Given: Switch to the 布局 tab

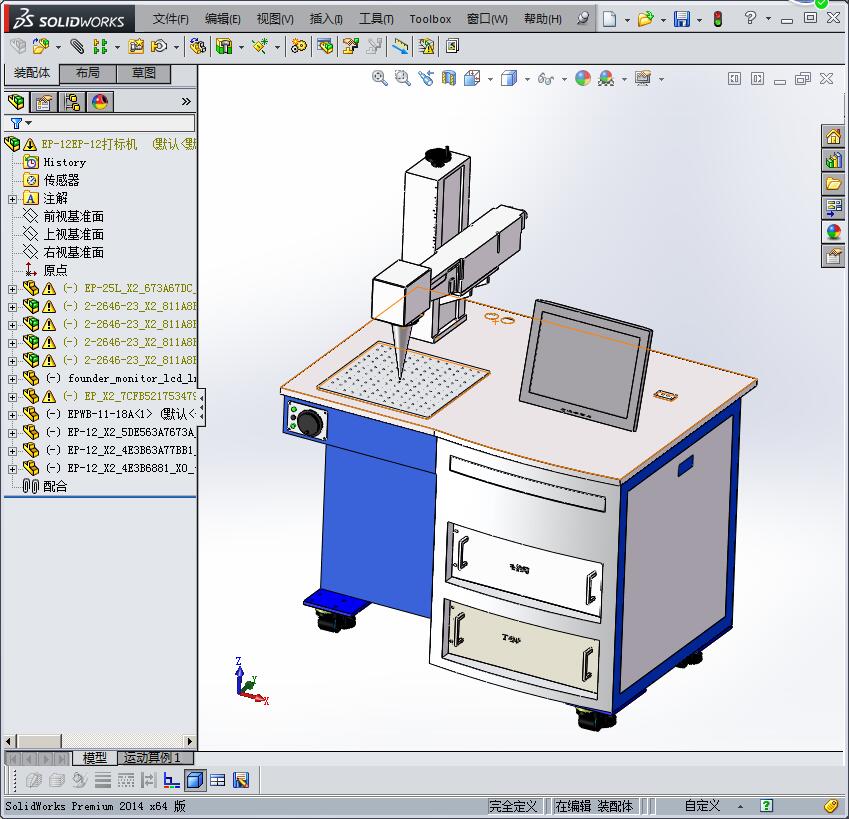Looking at the screenshot, I should click(88, 73).
